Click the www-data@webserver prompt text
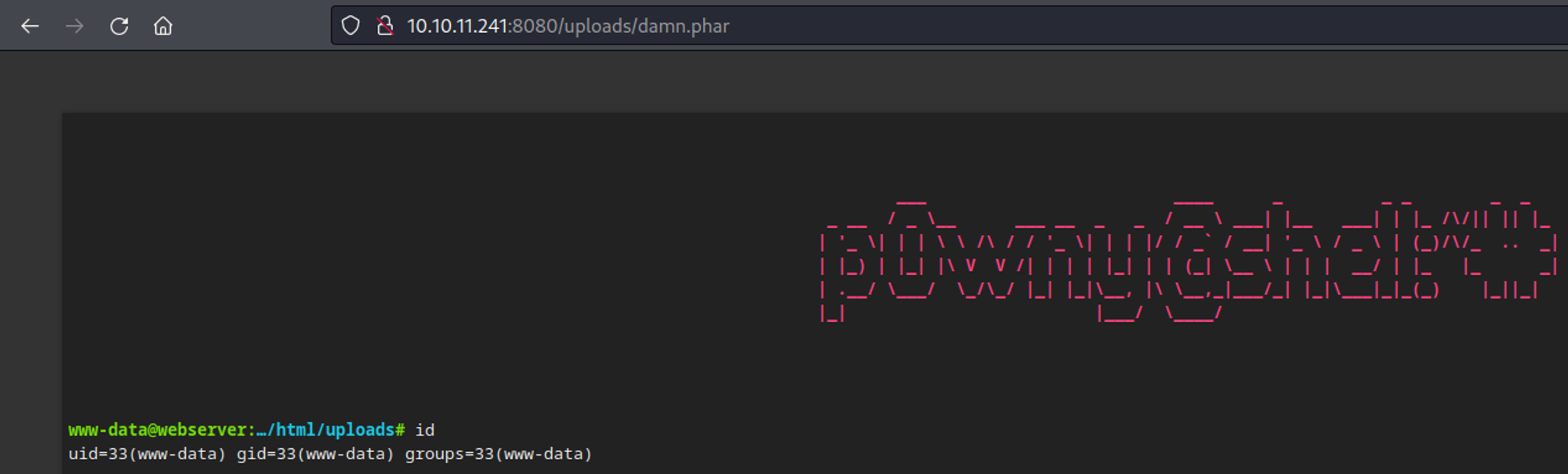This screenshot has width=1568, height=474. pyautogui.click(x=157, y=430)
